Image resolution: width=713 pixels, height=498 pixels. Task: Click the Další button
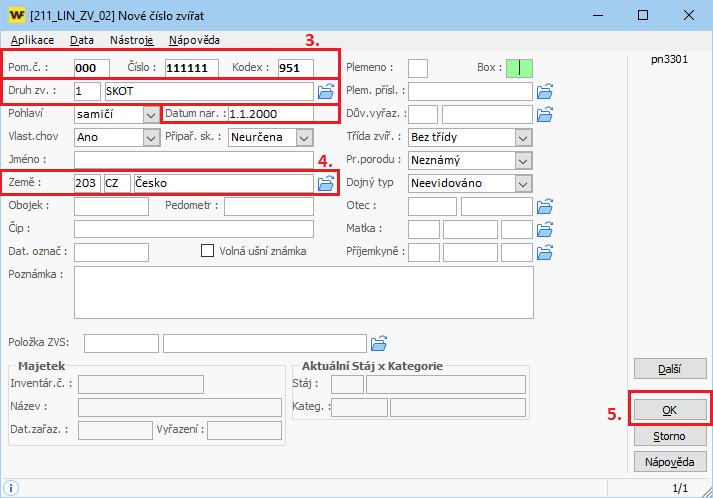tap(670, 369)
